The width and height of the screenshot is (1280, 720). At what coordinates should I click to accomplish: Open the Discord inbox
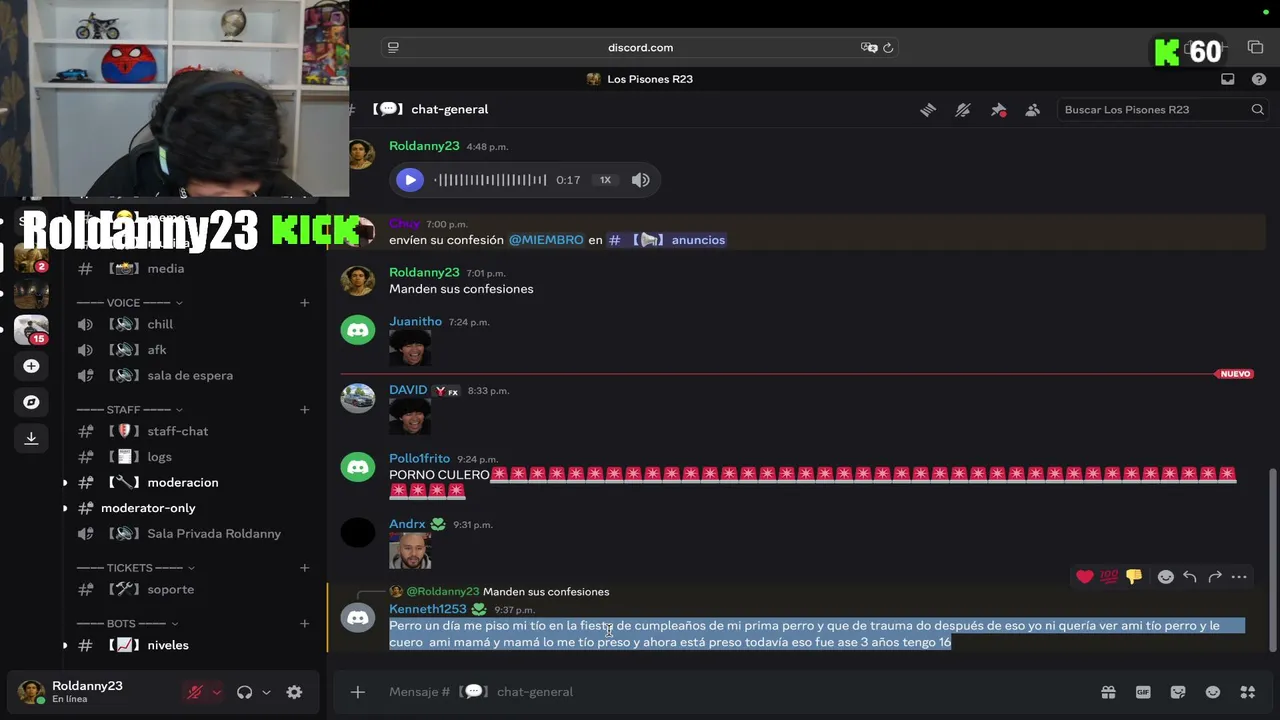[x=1228, y=79]
